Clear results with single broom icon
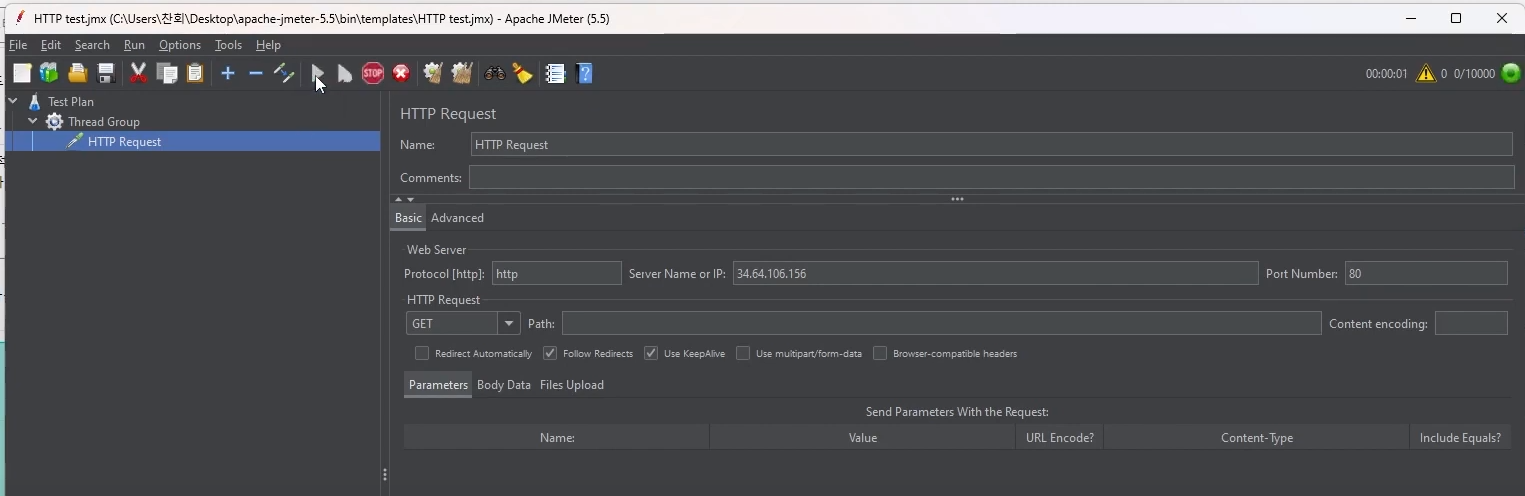Screen dimensions: 1525x496 pos(433,73)
